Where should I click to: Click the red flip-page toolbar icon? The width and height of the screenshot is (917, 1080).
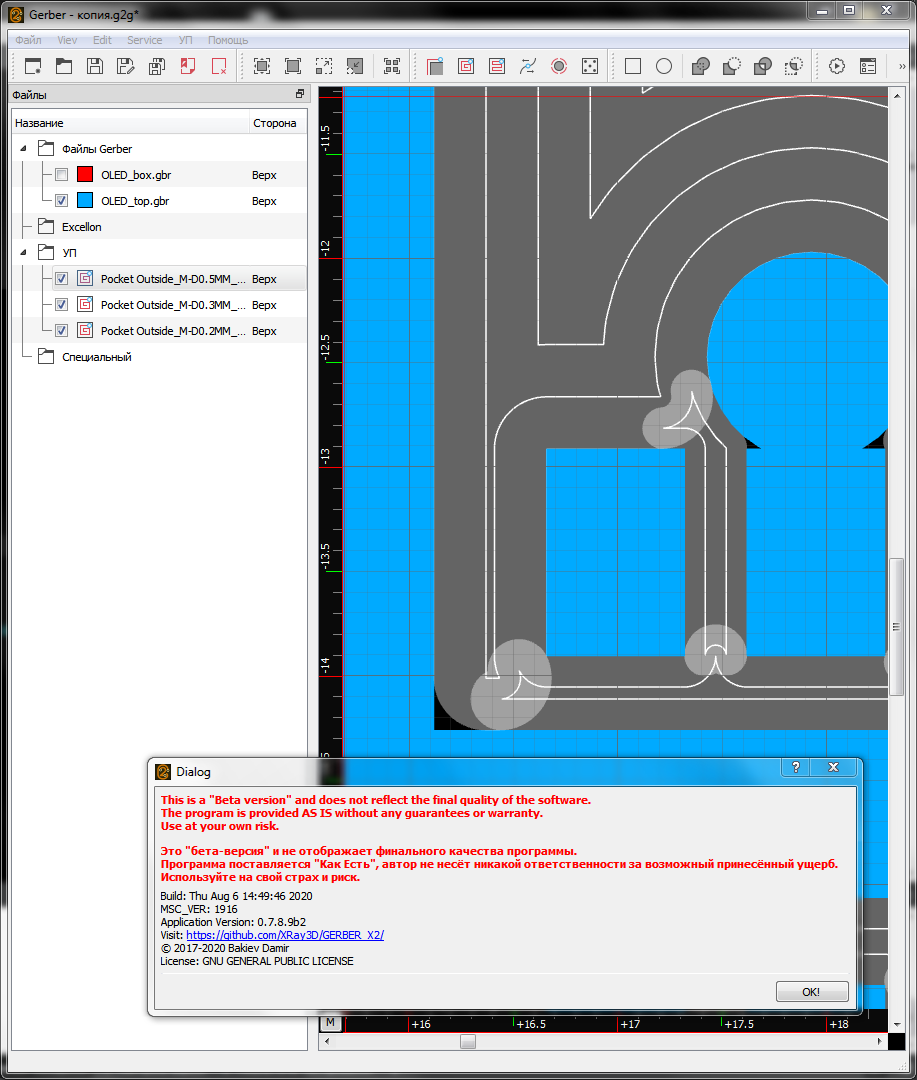click(x=188, y=66)
